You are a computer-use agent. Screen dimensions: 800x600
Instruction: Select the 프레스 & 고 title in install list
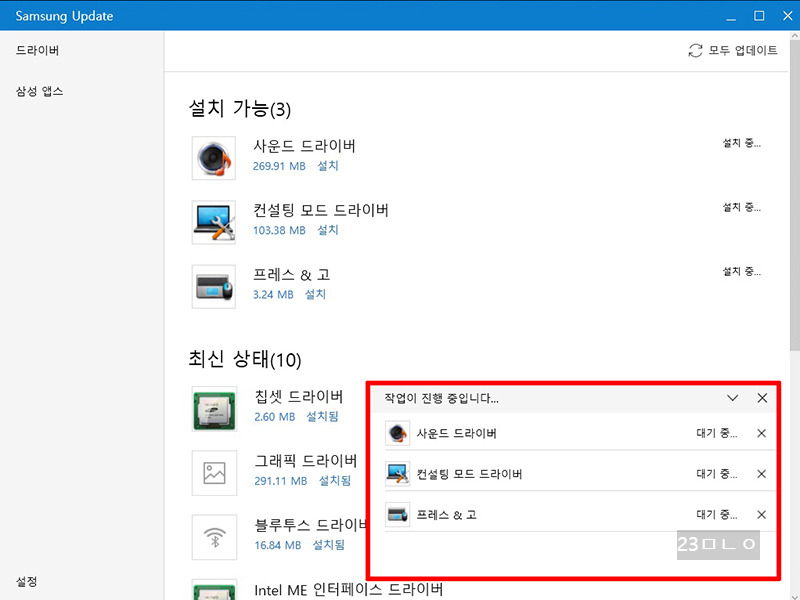pos(292,274)
